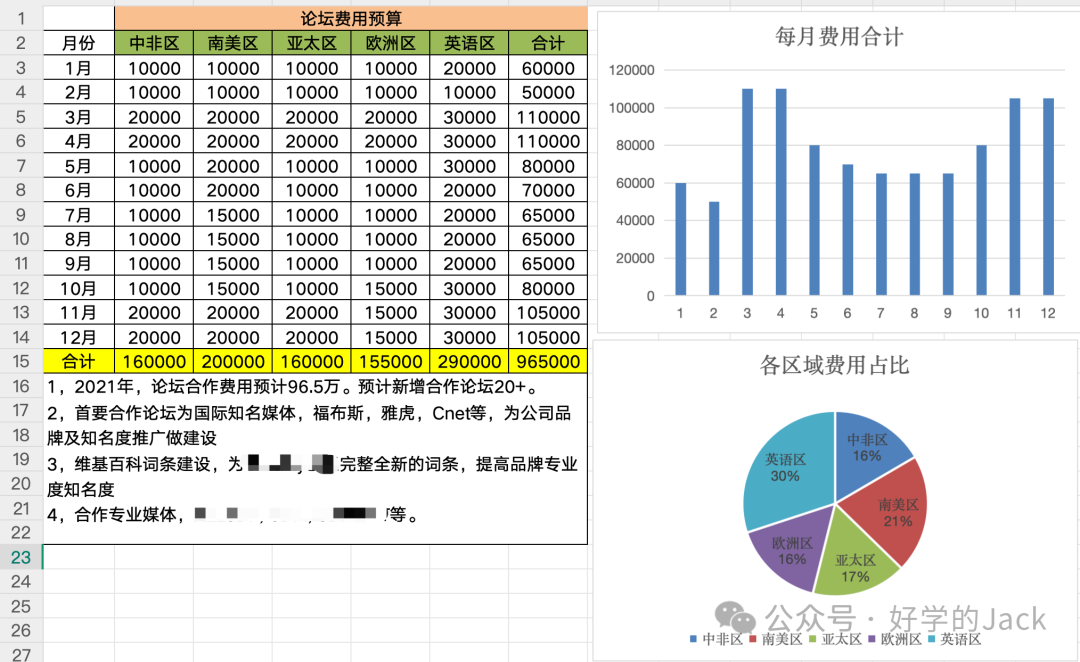Viewport: 1080px width, 662px height.
Task: Select the 月份 header cell
Action: click(79, 43)
